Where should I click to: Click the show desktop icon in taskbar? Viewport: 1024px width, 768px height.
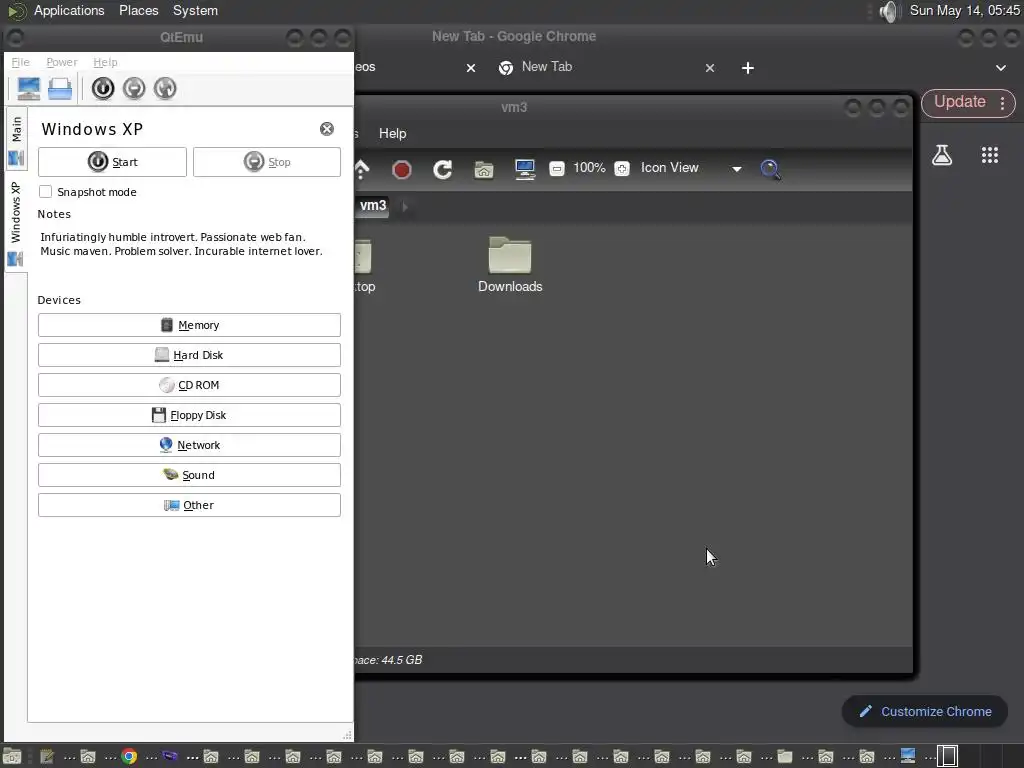click(12, 756)
